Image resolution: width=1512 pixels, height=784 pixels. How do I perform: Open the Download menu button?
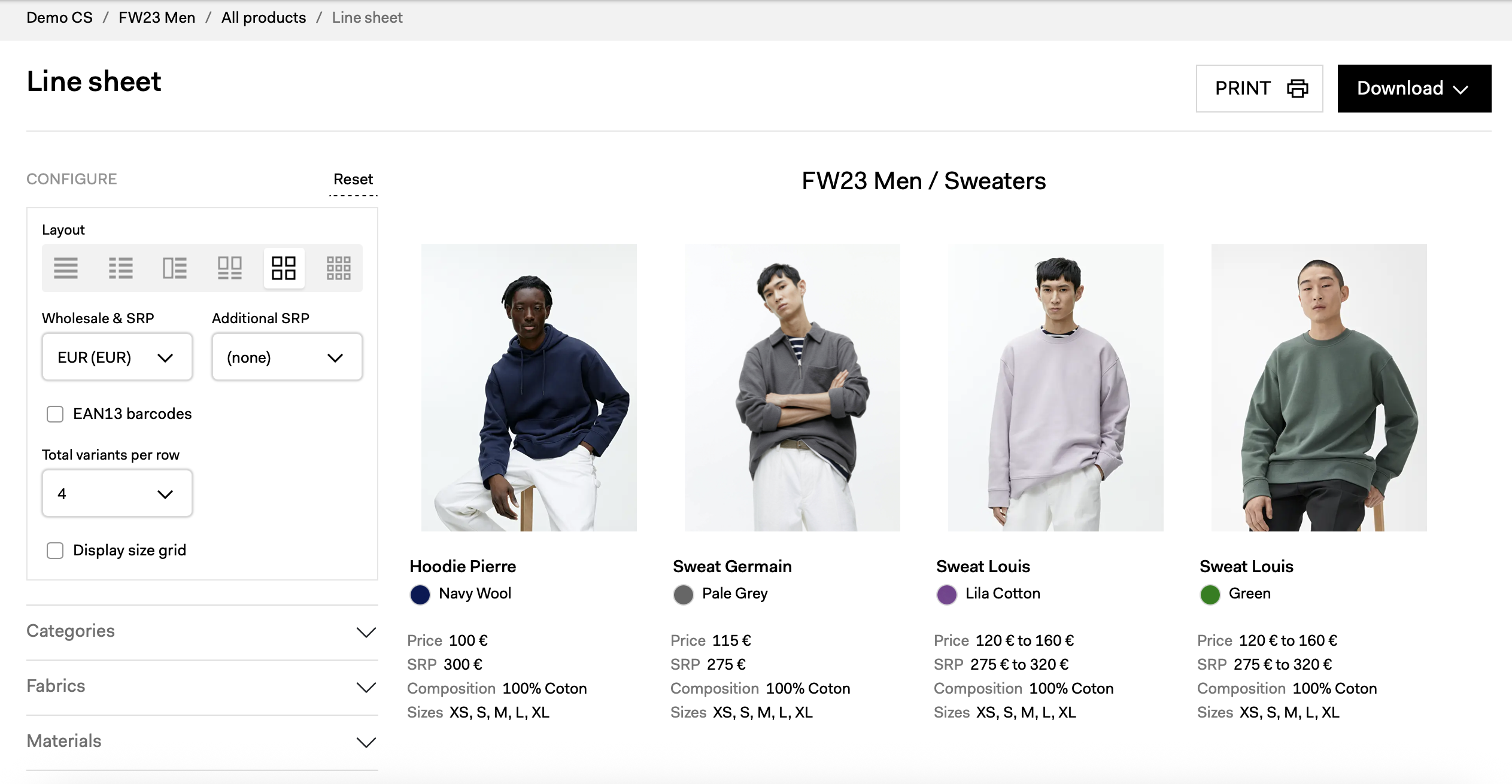[x=1414, y=89]
